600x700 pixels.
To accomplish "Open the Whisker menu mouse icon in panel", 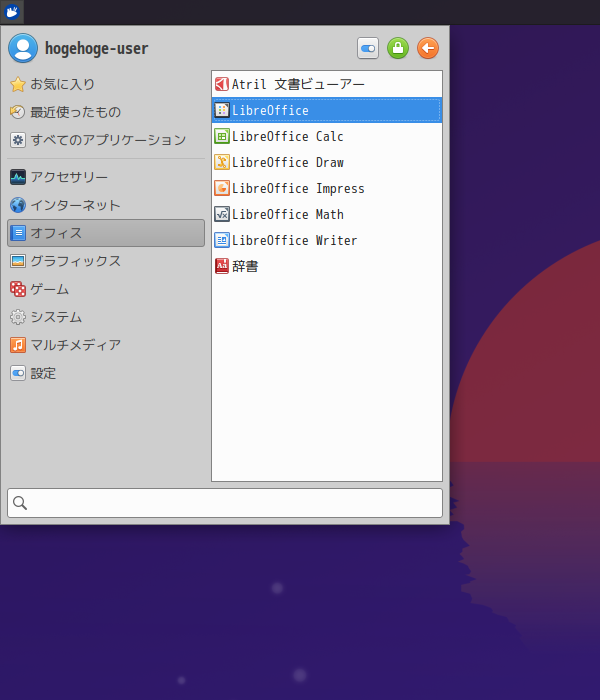I will pyautogui.click(x=12, y=12).
